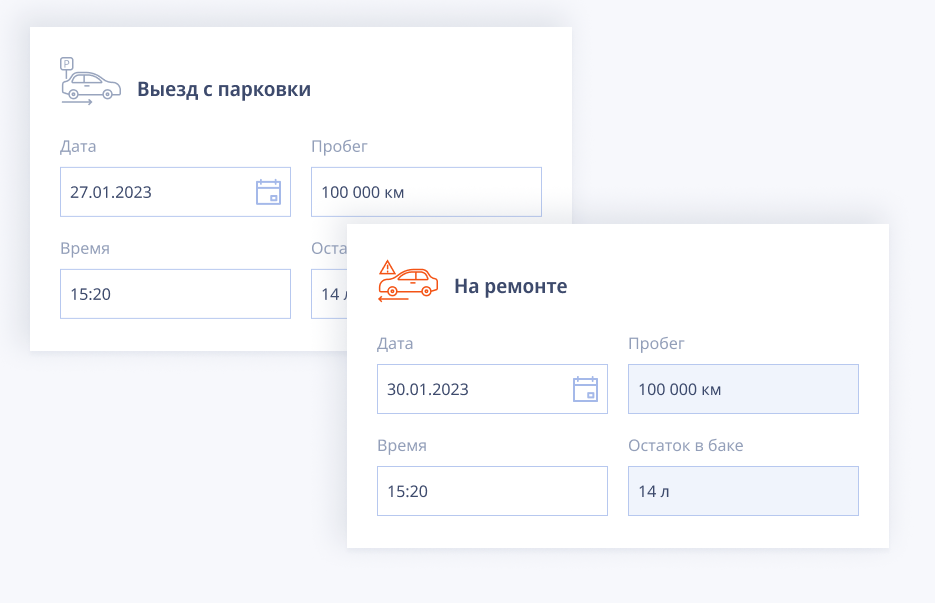Click the Остаток в баке field with 14 л

point(743,491)
